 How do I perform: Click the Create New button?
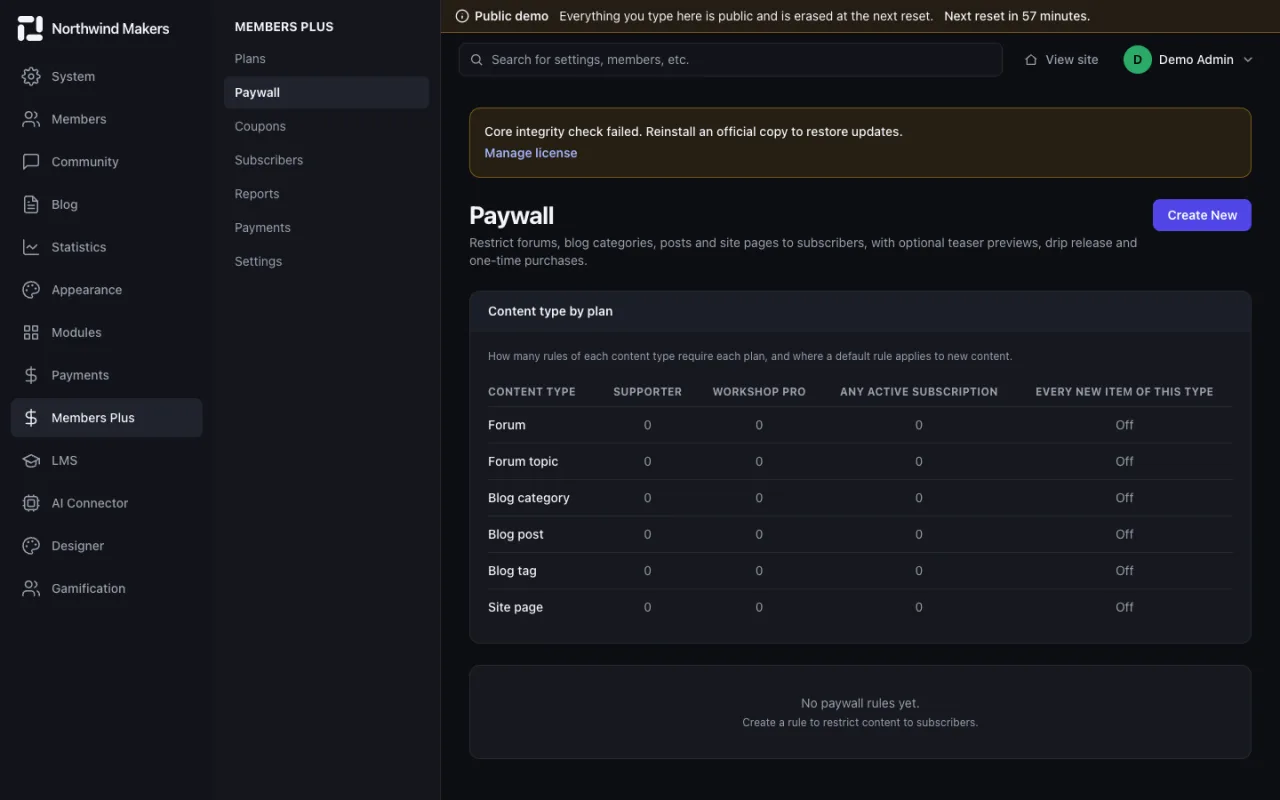coord(1201,215)
